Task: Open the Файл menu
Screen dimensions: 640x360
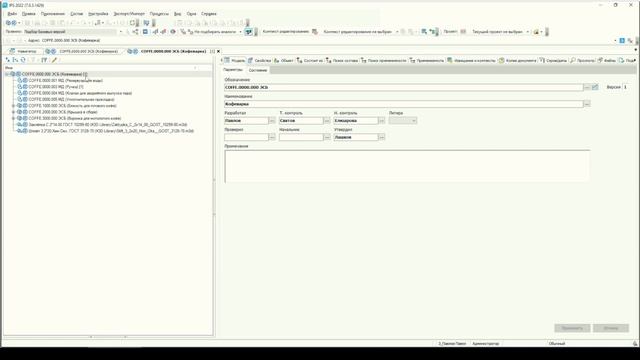Action: (x=12, y=13)
